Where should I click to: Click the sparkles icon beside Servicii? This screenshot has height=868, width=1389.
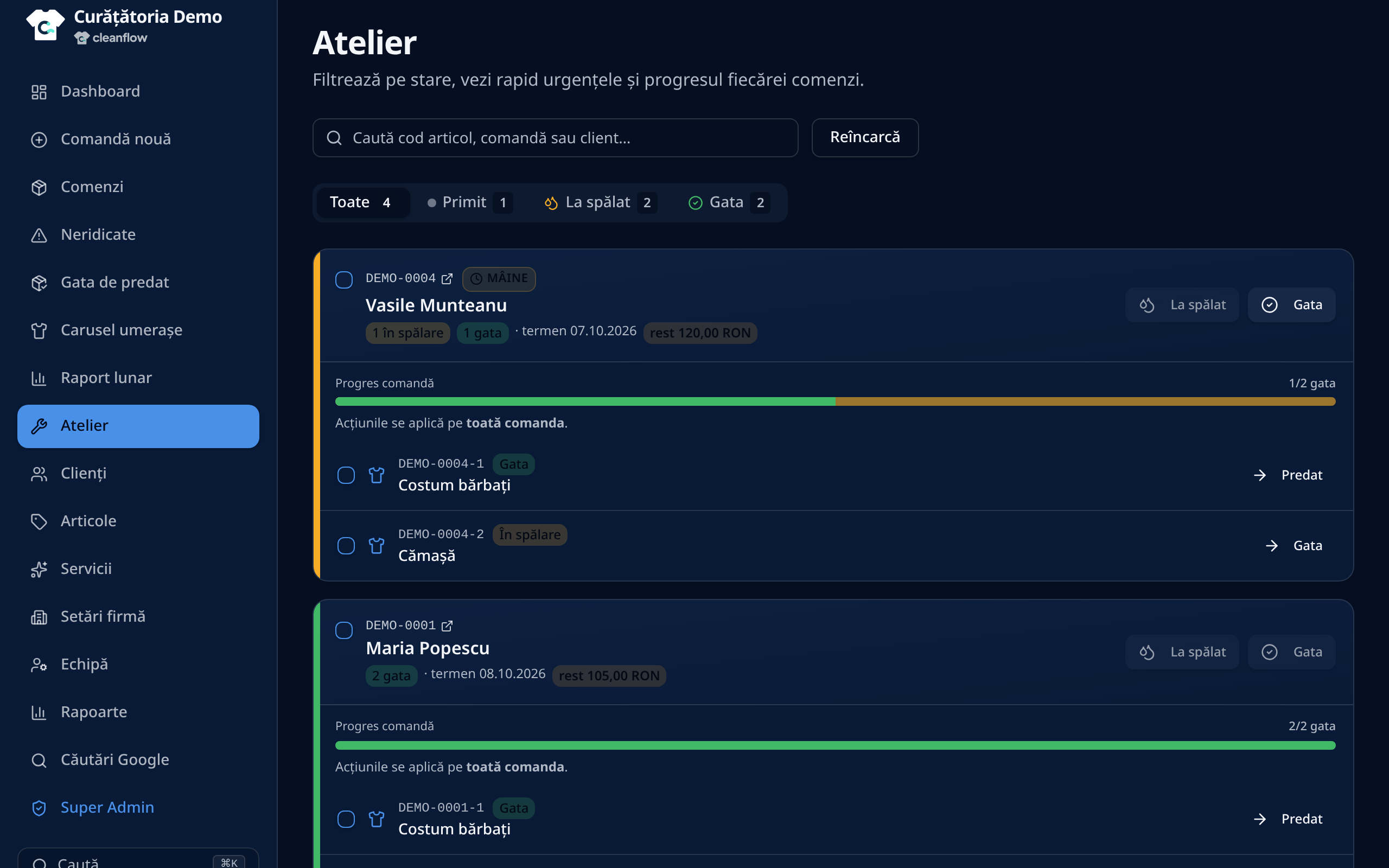(x=39, y=569)
